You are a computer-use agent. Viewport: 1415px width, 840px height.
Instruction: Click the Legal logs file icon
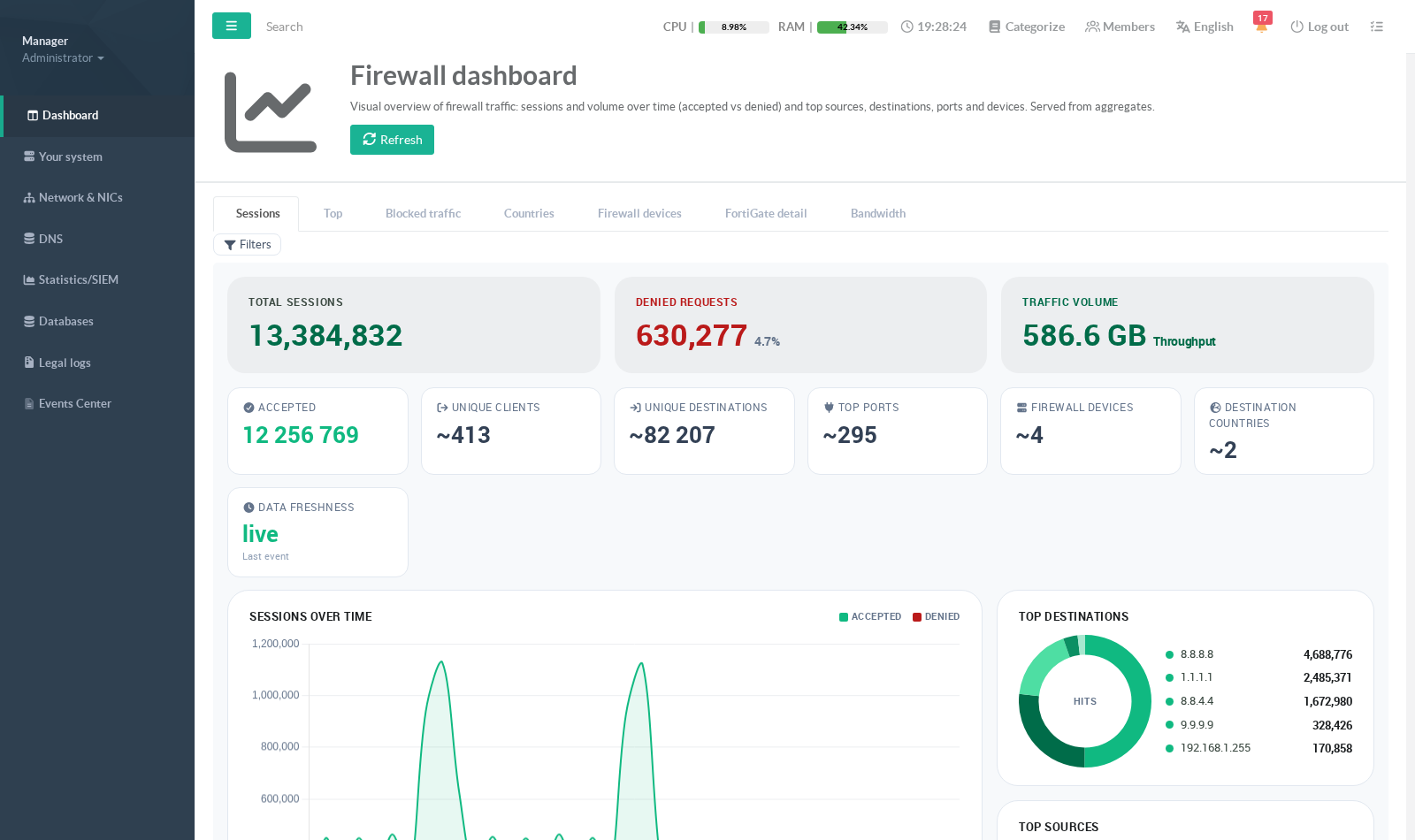point(29,363)
